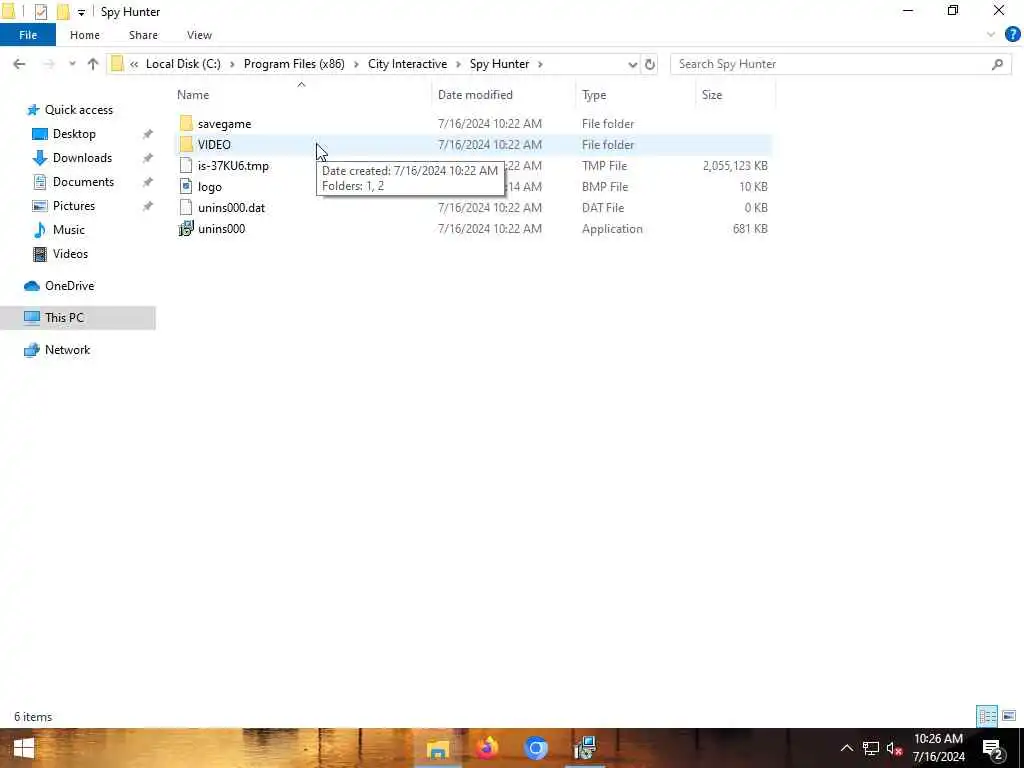Refresh the Spy Hunter folder view
The width and height of the screenshot is (1024, 768).
click(x=650, y=65)
